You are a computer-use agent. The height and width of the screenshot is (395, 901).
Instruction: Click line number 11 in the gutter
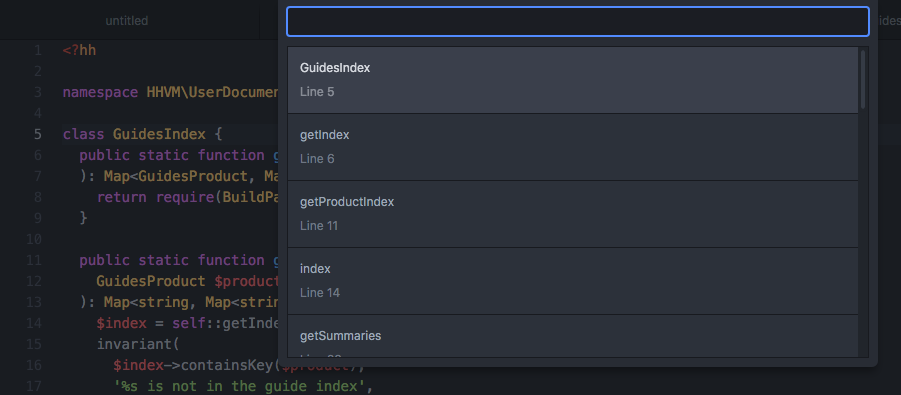point(34,260)
